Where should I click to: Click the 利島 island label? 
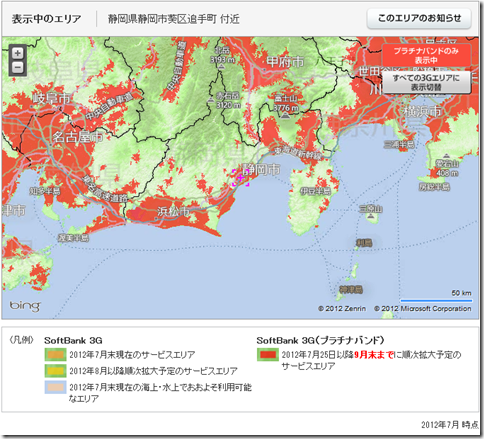pos(364,243)
